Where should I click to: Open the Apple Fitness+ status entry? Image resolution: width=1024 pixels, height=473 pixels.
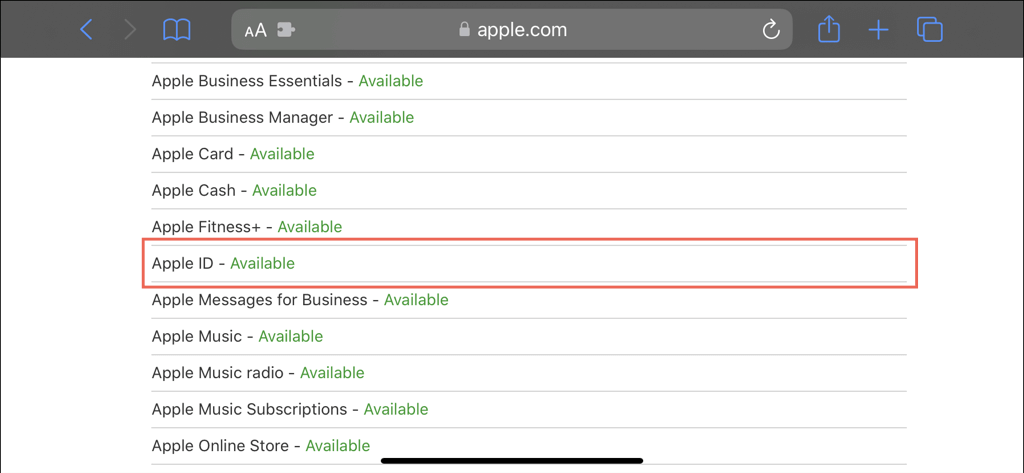pos(246,227)
